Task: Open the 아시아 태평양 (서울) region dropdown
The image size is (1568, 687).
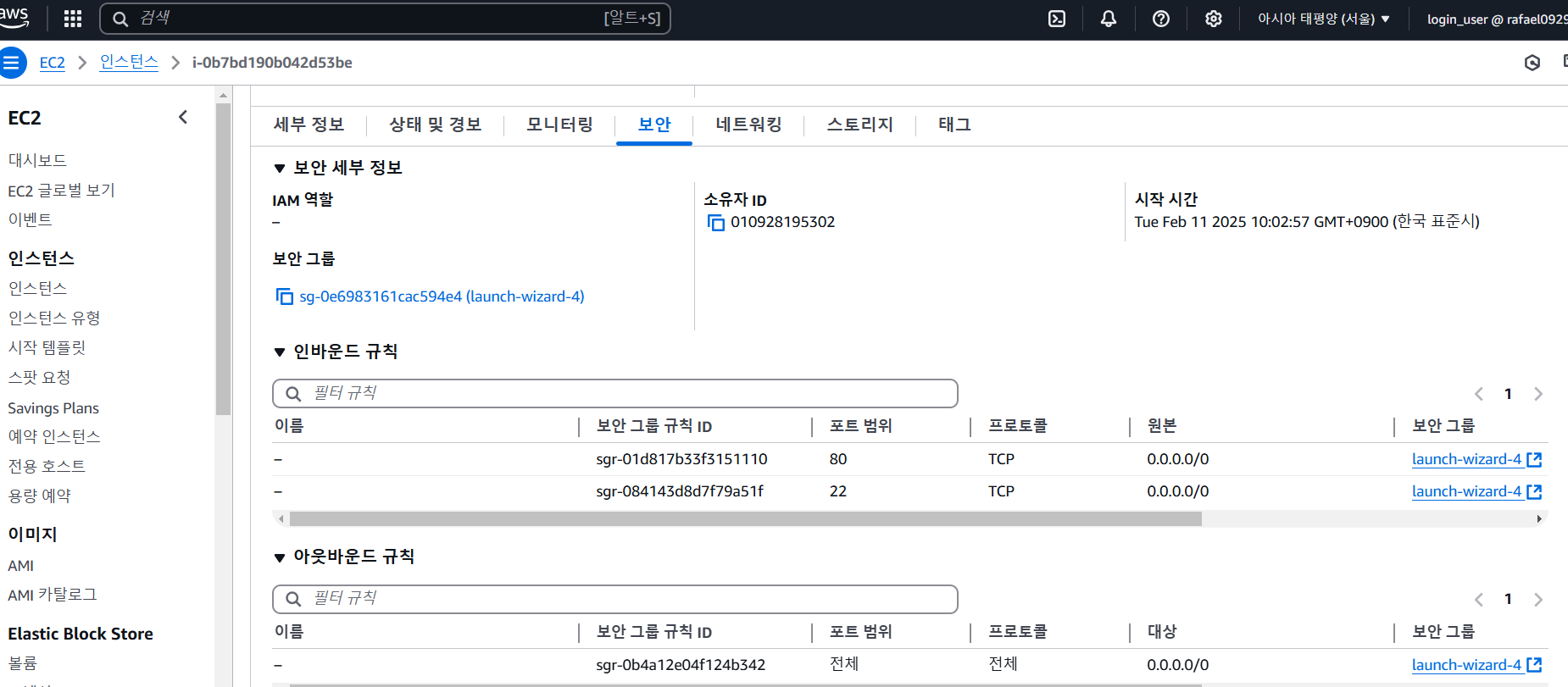Action: pyautogui.click(x=1324, y=19)
